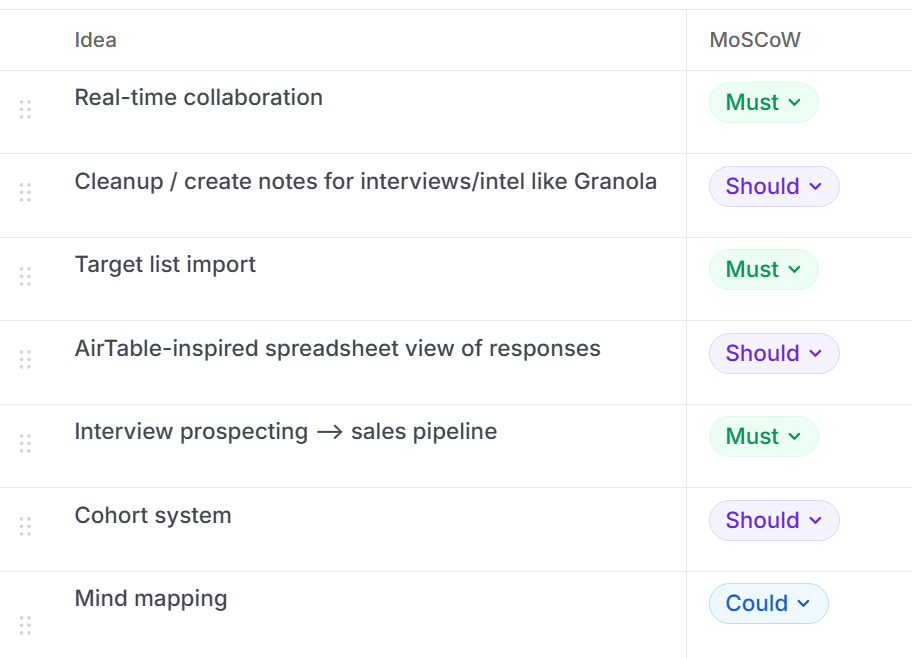Click drag handle for Mind mapping row
This screenshot has height=658, width=912.
(25, 625)
